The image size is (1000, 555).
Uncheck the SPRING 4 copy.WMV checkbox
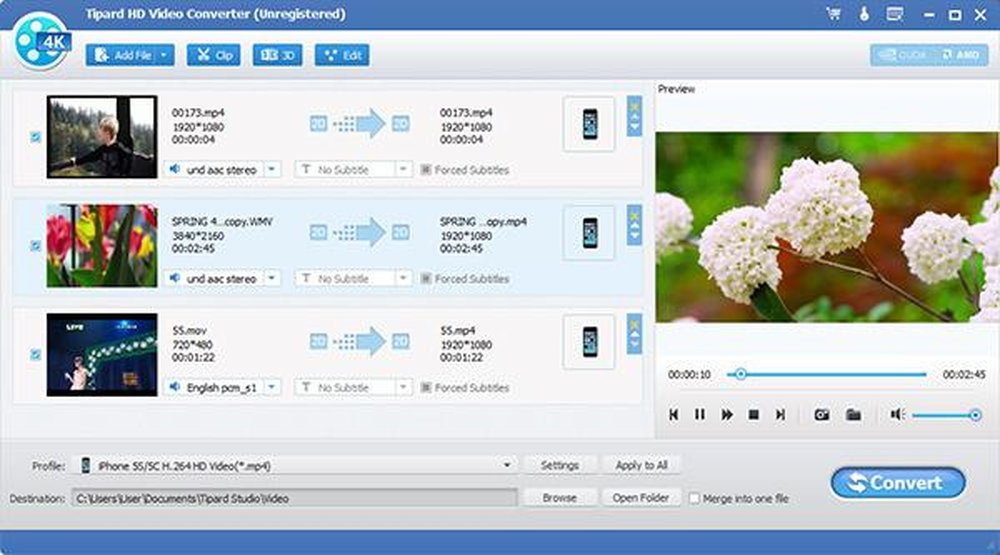click(36, 246)
